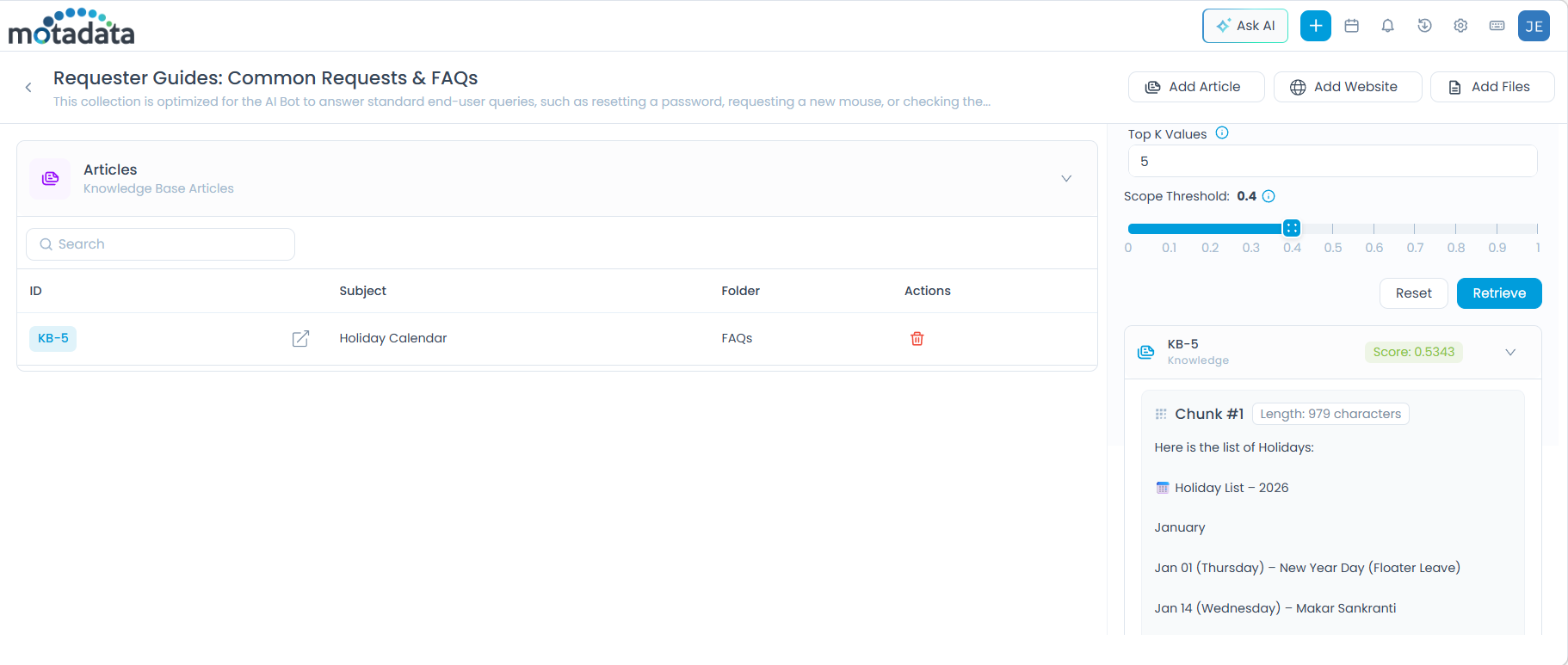Show info for Top K Values
The width and height of the screenshot is (1568, 665).
pyautogui.click(x=1222, y=133)
